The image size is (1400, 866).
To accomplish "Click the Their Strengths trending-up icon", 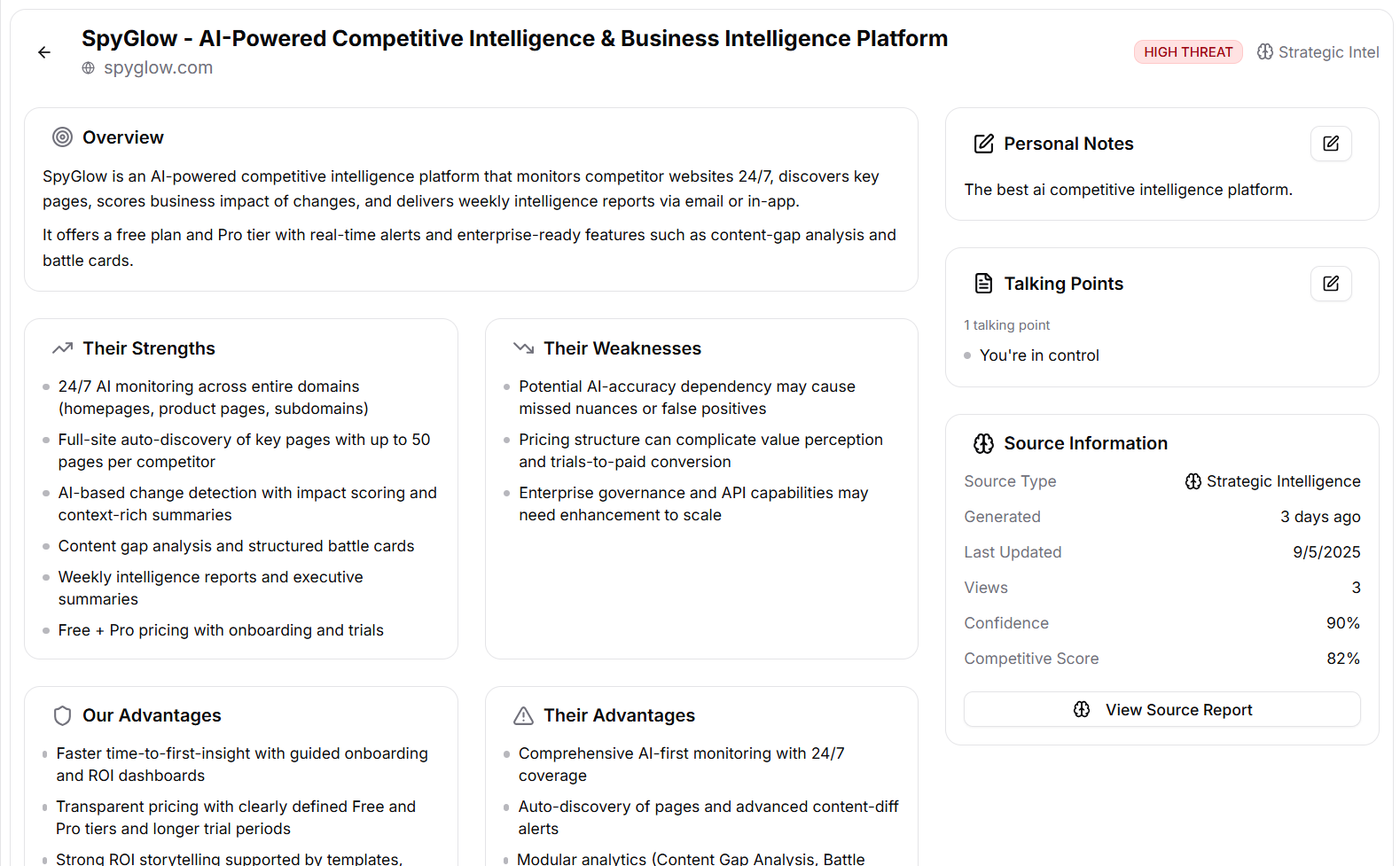I will pyautogui.click(x=62, y=348).
